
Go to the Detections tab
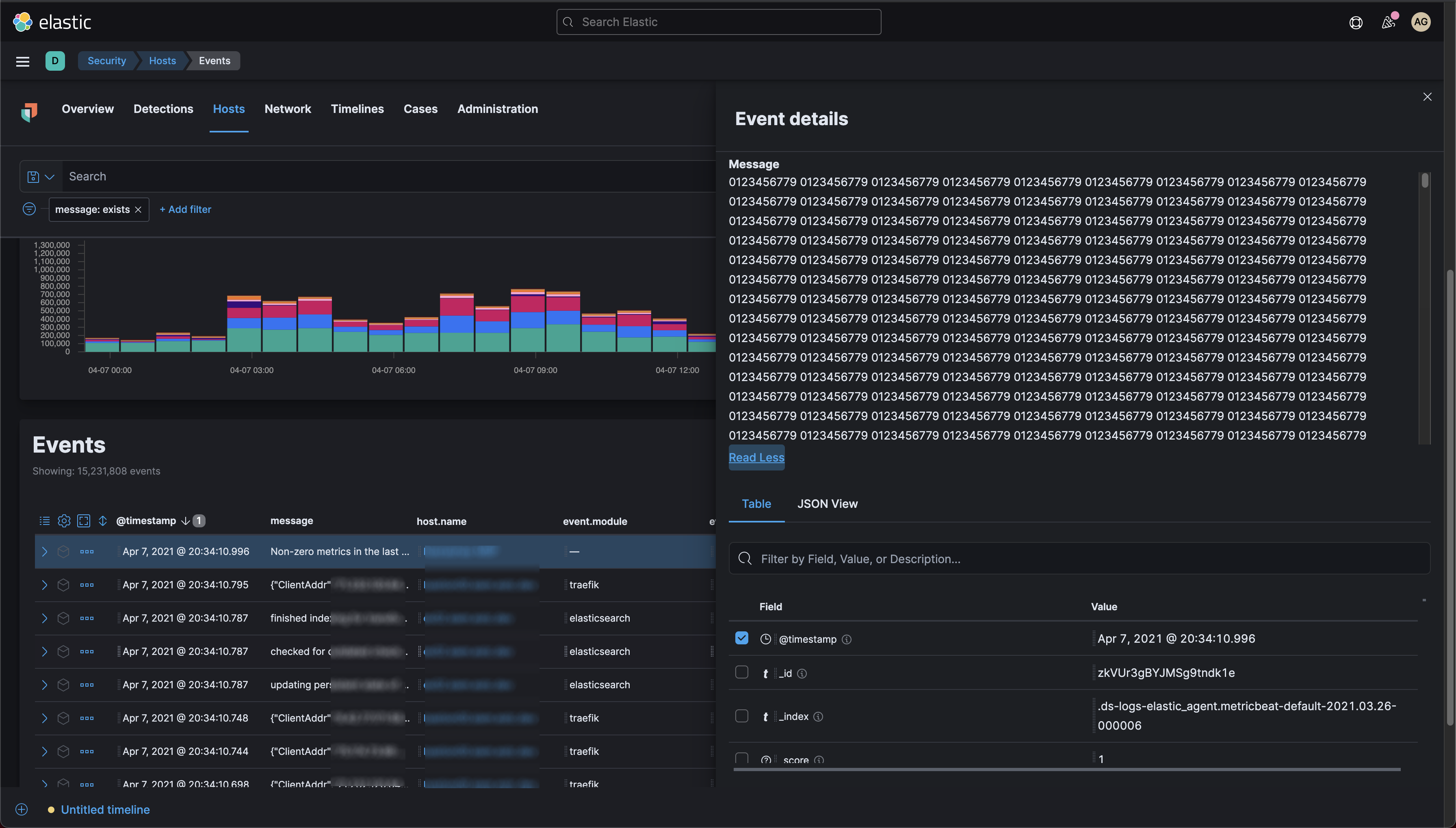point(163,108)
